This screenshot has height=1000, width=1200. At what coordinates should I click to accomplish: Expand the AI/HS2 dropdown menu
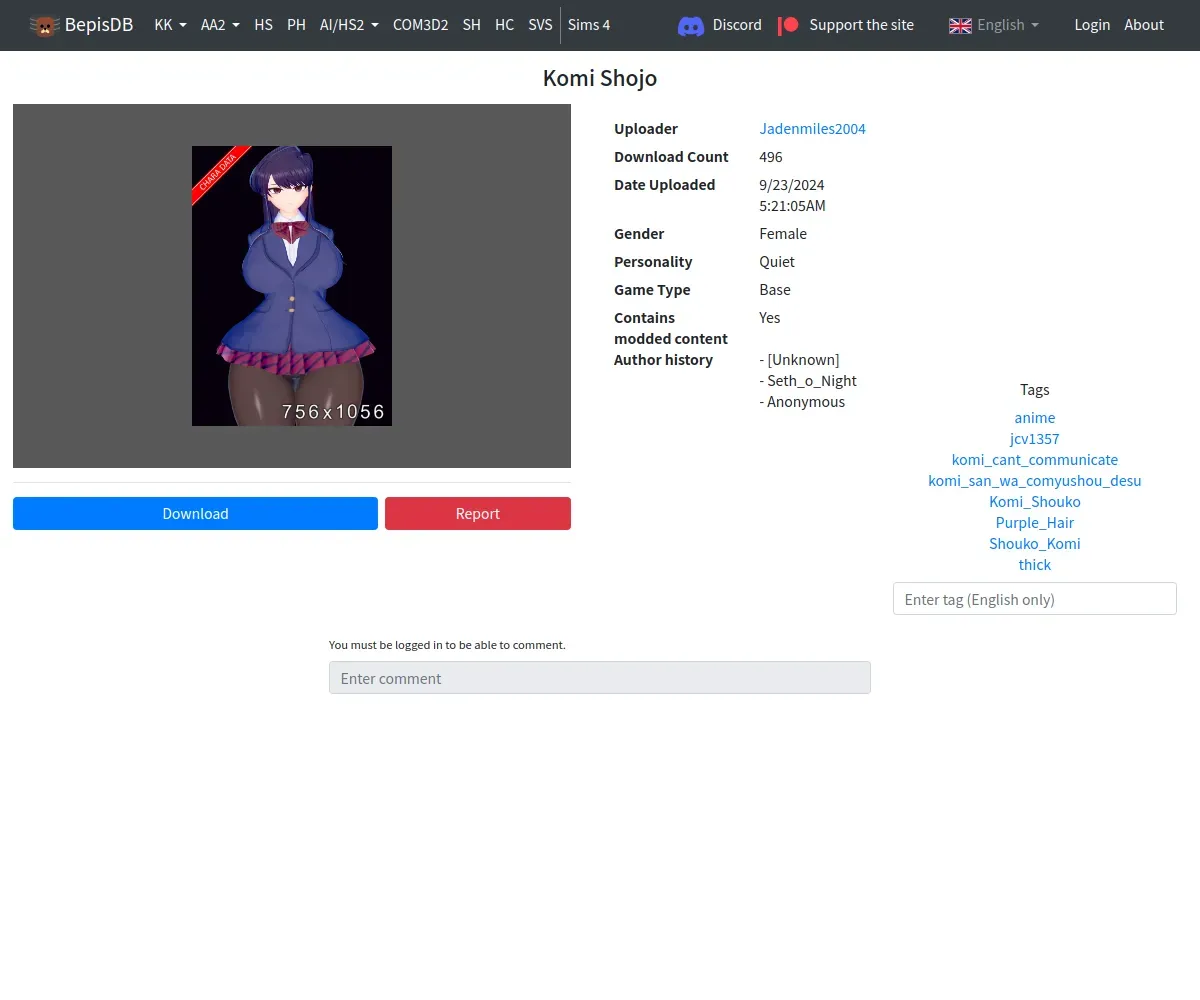click(x=349, y=25)
